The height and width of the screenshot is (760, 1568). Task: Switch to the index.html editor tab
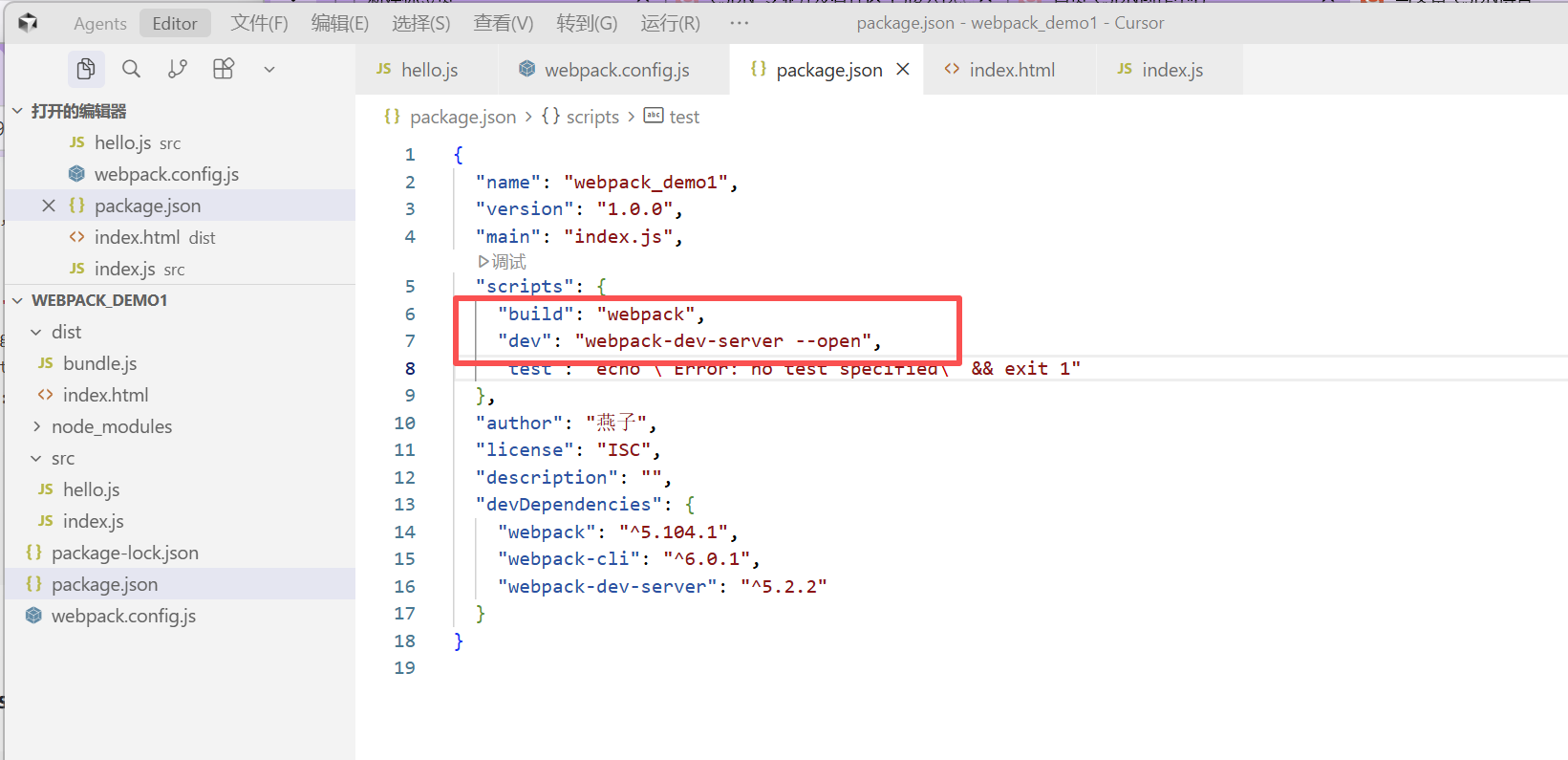1009,70
